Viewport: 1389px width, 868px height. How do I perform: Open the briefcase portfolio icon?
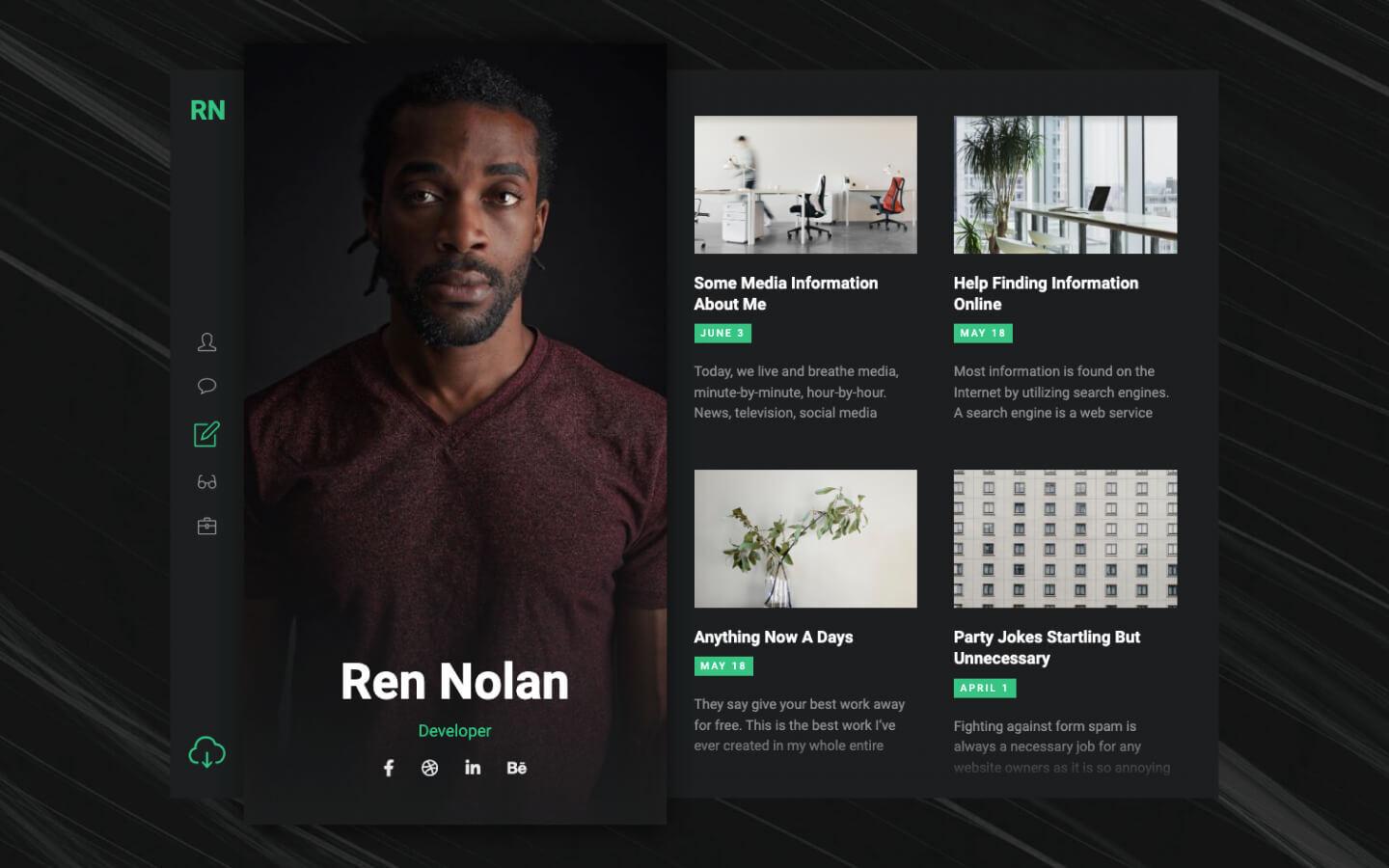[206, 527]
